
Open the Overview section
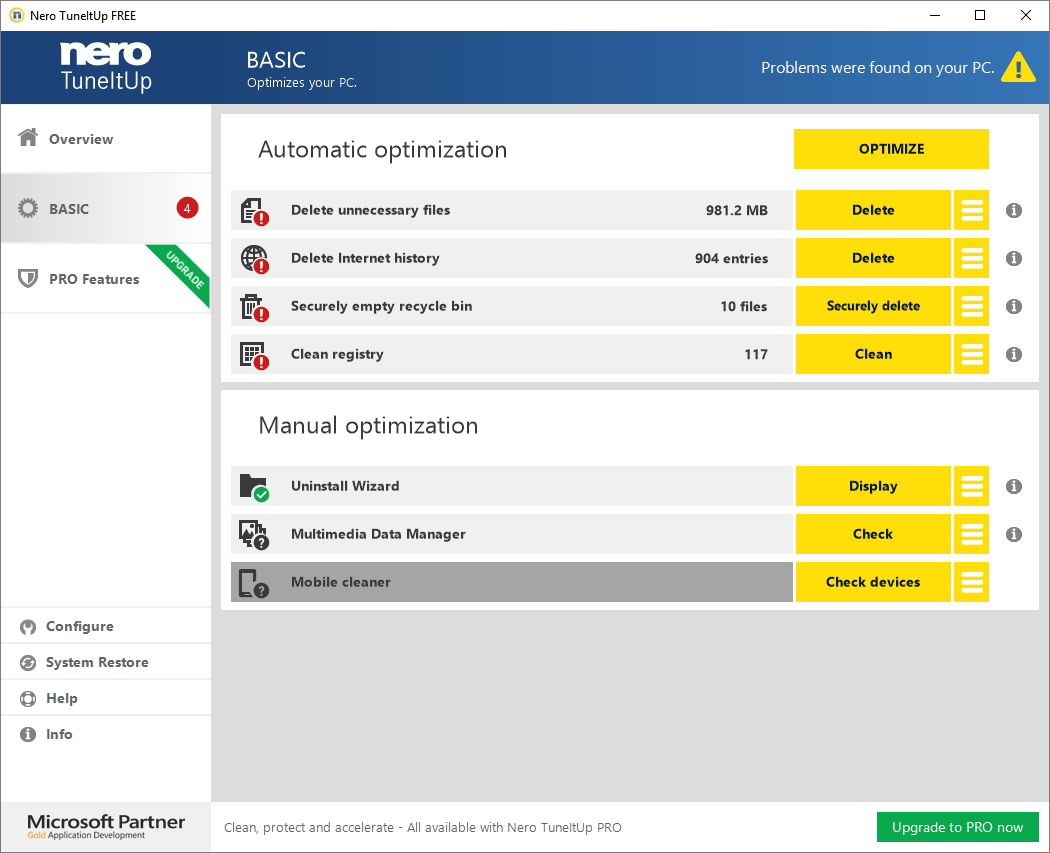(x=106, y=139)
